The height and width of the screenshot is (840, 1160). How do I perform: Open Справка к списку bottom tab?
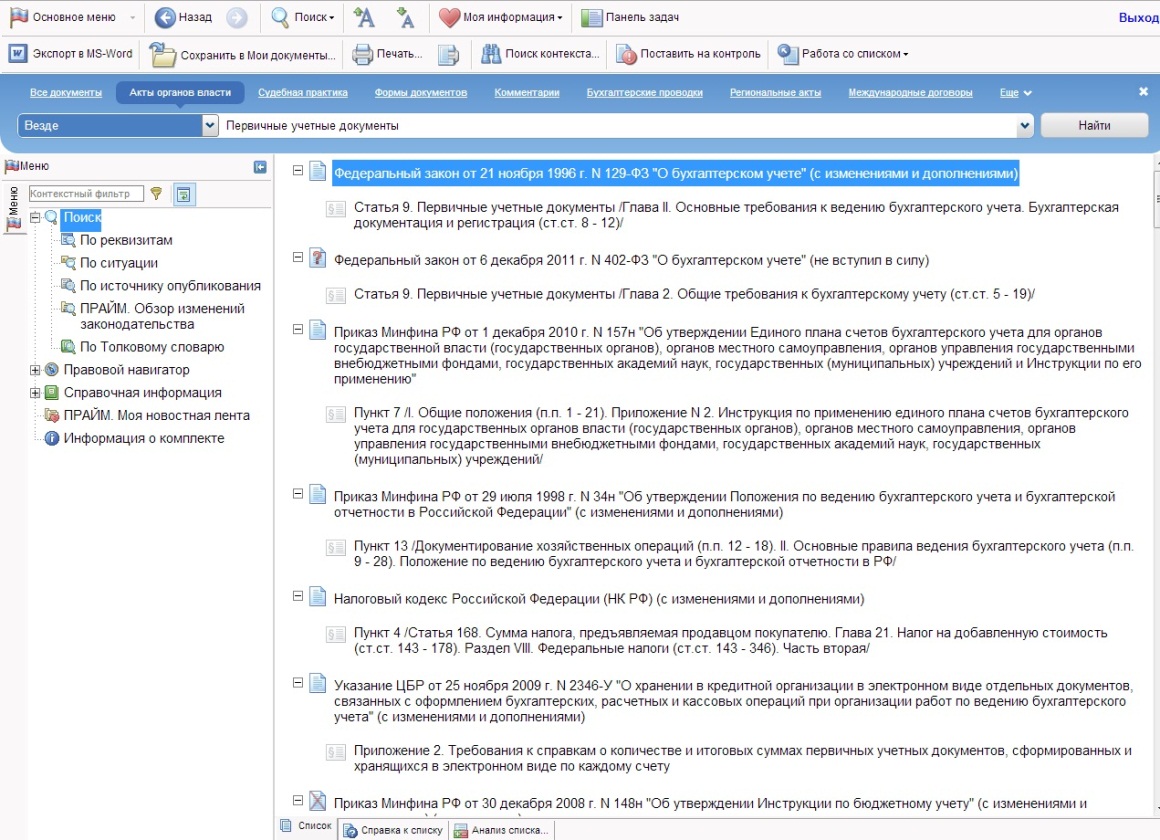tap(392, 830)
